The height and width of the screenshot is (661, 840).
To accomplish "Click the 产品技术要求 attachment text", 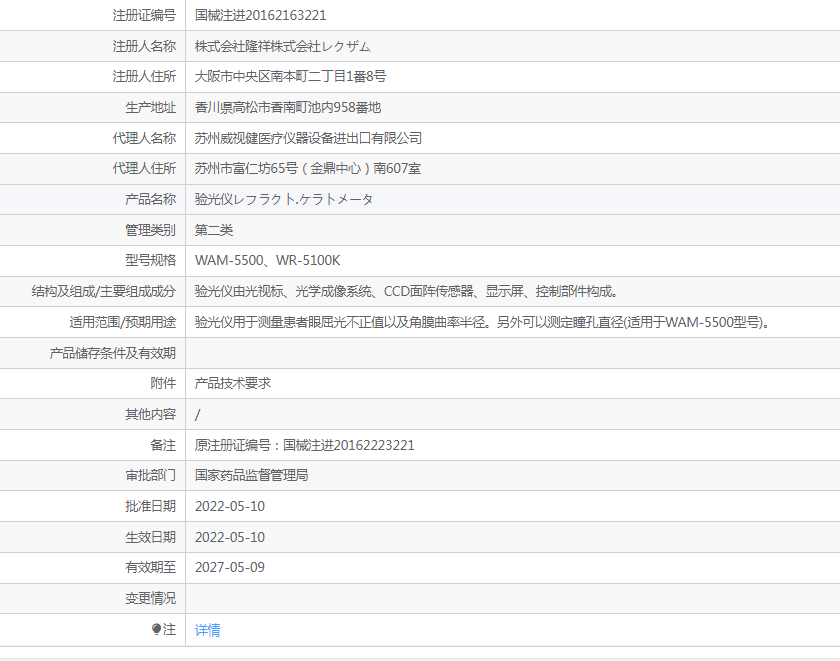I will coord(232,384).
